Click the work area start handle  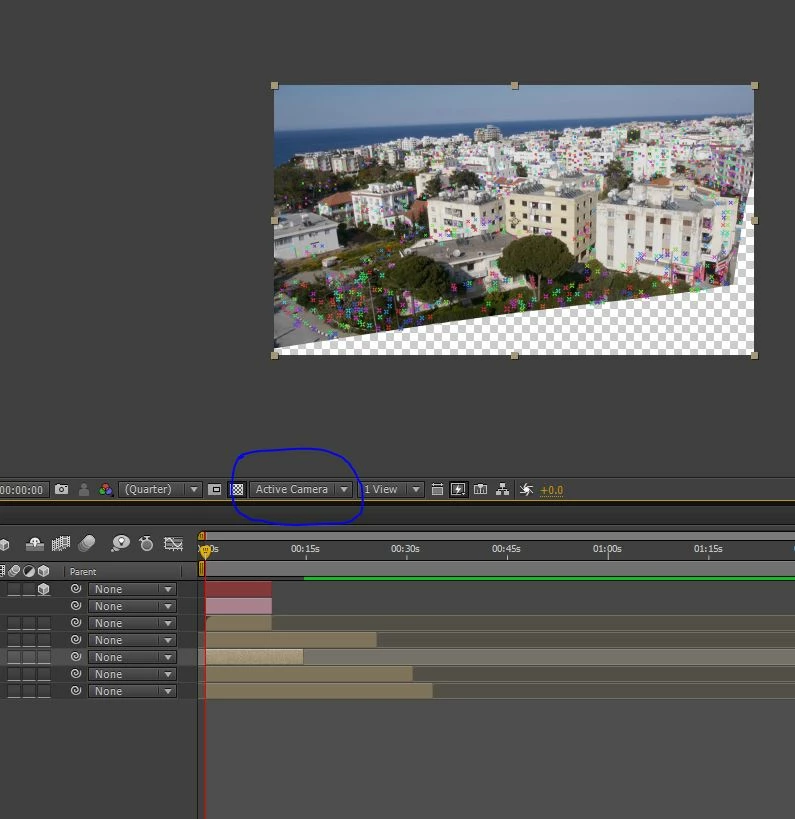coord(202,569)
